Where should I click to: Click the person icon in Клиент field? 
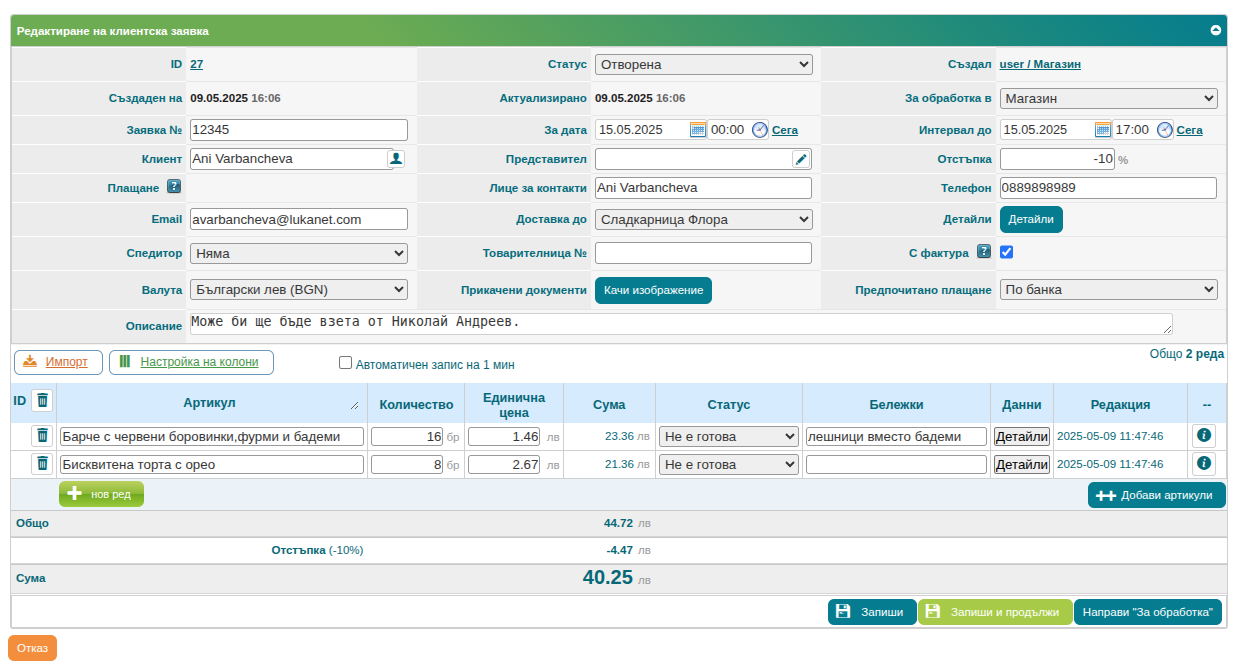396,158
